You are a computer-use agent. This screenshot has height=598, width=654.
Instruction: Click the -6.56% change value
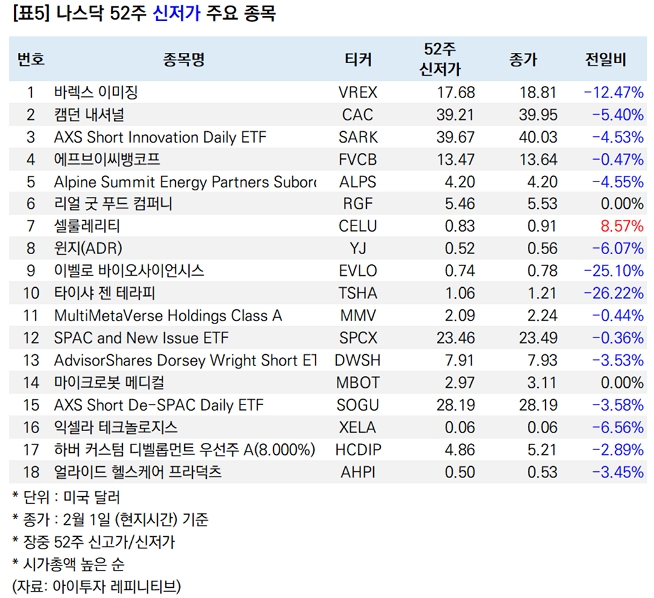[x=618, y=427]
